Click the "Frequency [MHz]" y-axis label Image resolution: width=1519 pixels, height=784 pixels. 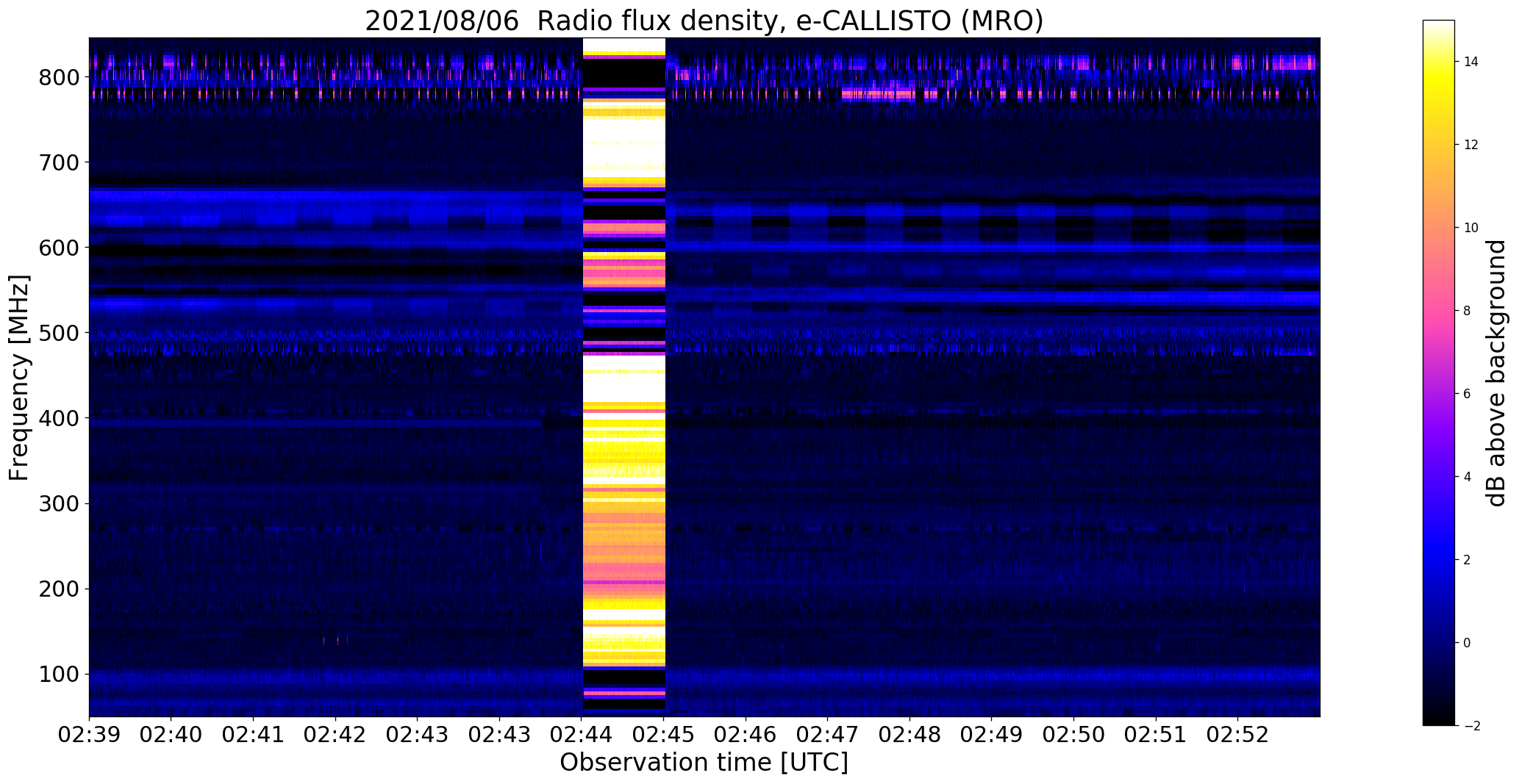19,378
